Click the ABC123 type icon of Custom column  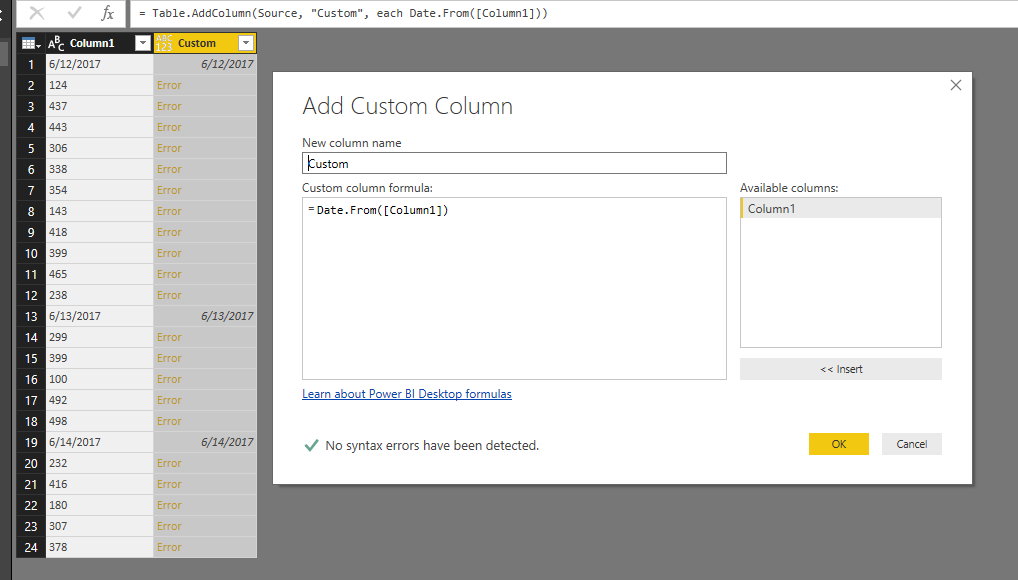[x=164, y=43]
